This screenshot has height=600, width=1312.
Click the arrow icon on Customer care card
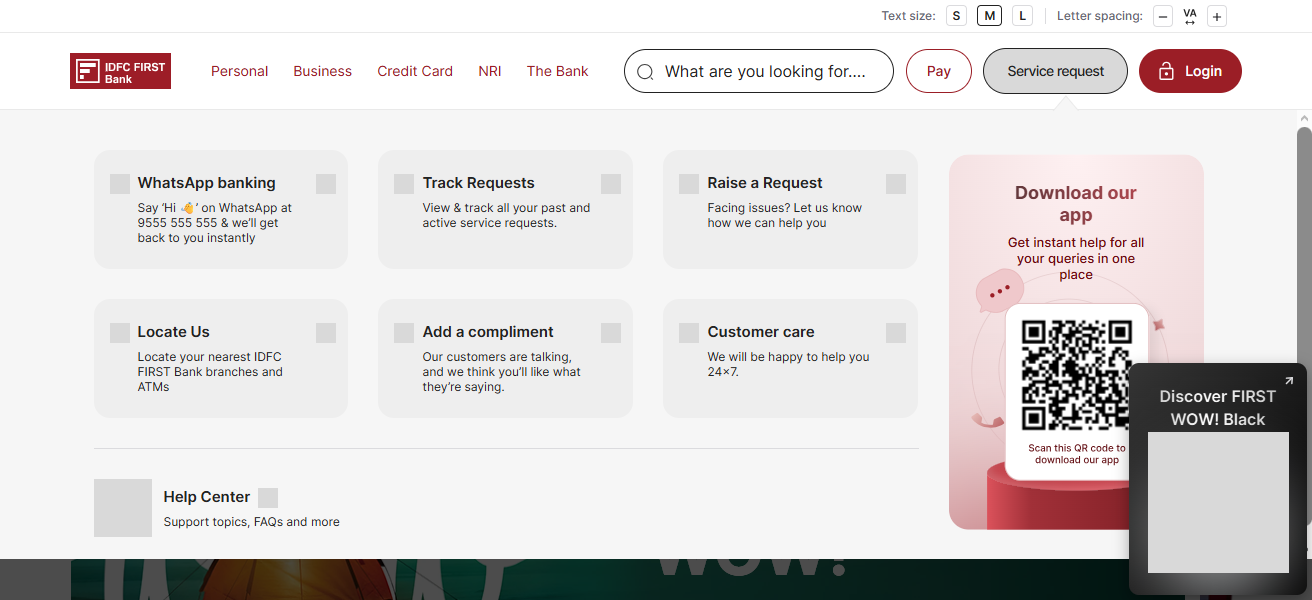(896, 333)
